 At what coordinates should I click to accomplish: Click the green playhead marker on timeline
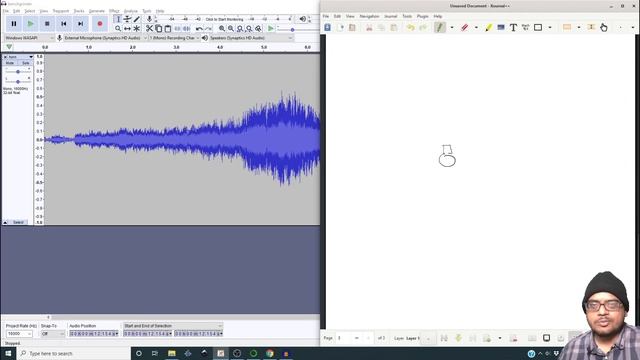click(9, 47)
